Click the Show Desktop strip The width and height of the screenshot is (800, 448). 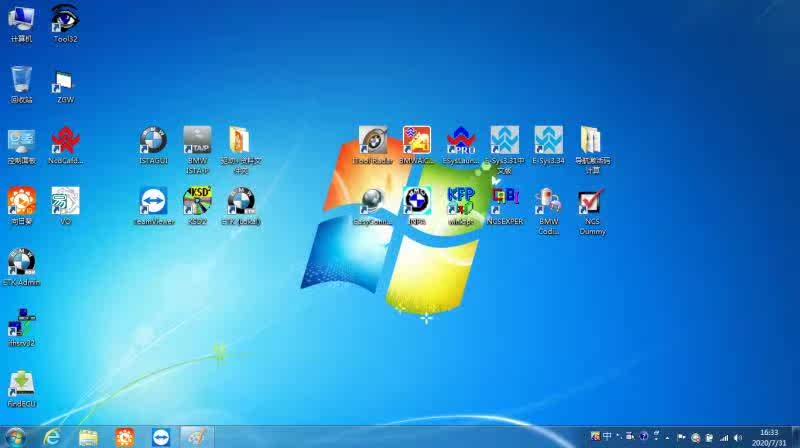tap(795, 437)
